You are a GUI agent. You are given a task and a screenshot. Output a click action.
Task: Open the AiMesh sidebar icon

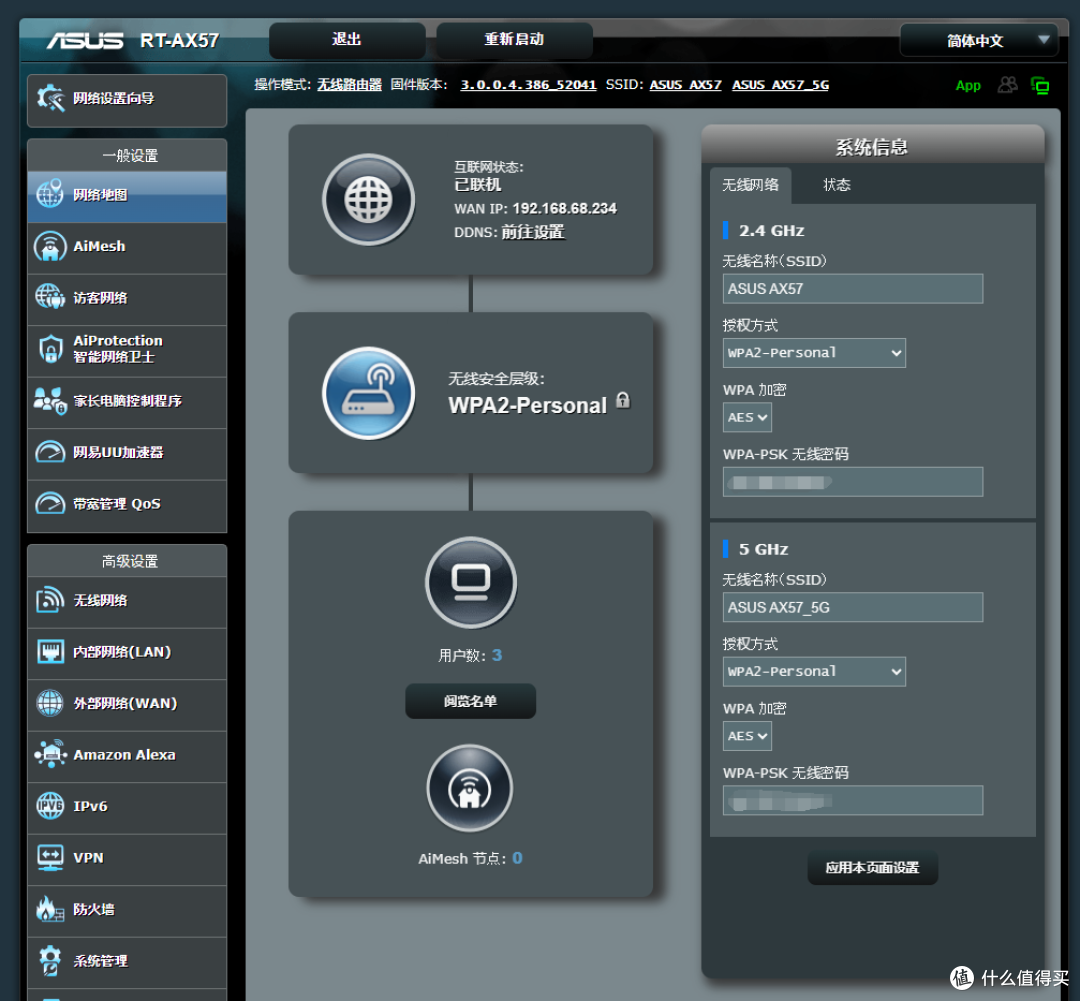pos(50,247)
